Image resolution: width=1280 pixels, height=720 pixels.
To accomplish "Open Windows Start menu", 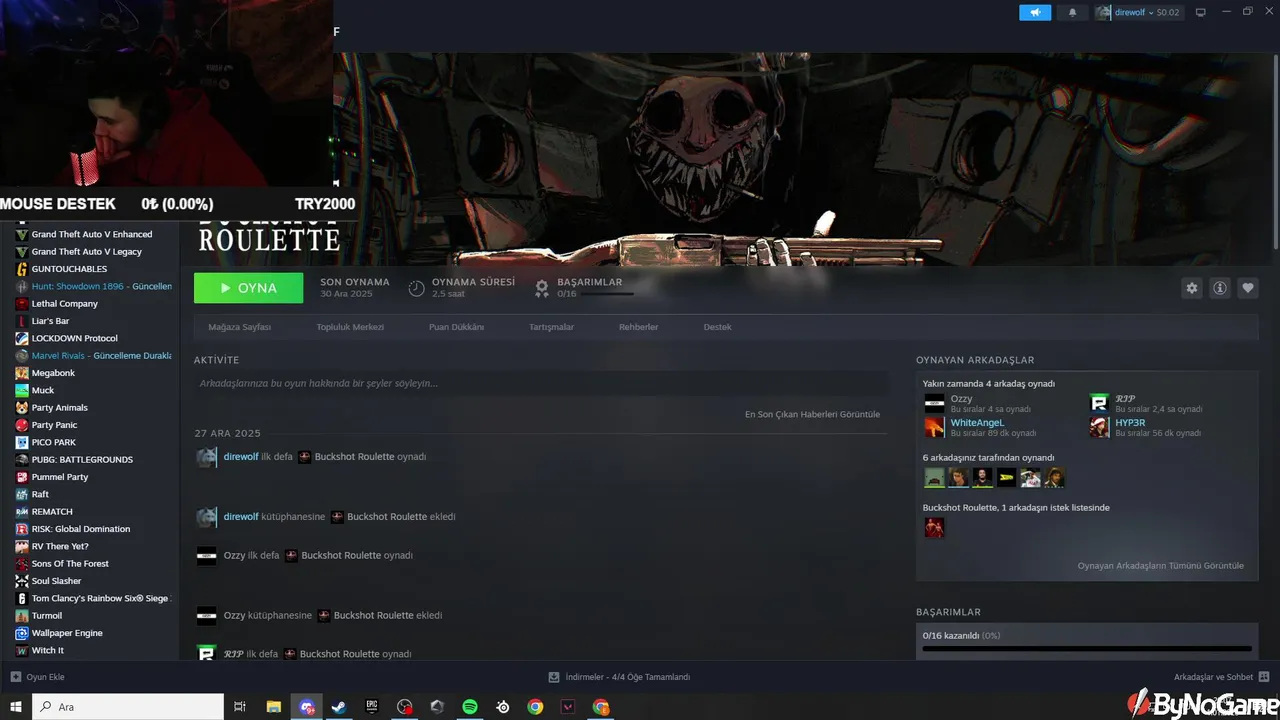I will click(x=16, y=707).
